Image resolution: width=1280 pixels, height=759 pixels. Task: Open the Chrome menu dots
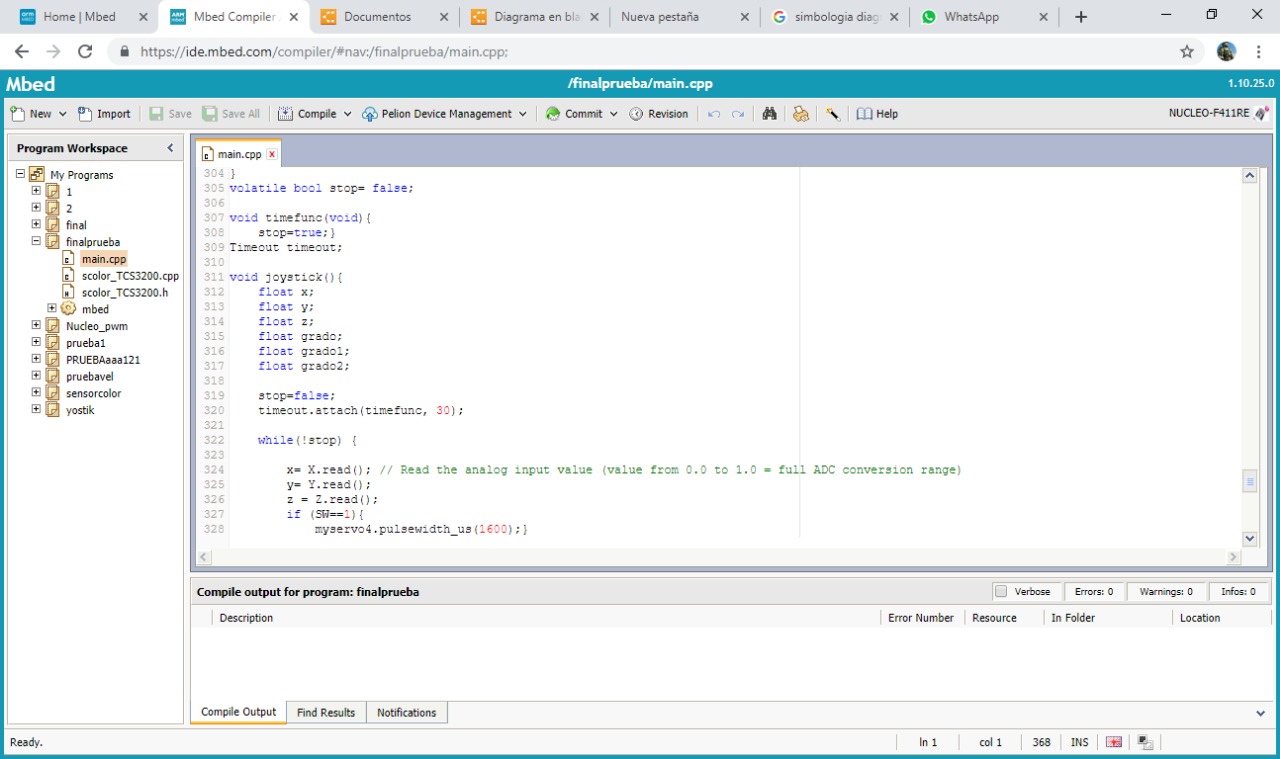coord(1258,51)
